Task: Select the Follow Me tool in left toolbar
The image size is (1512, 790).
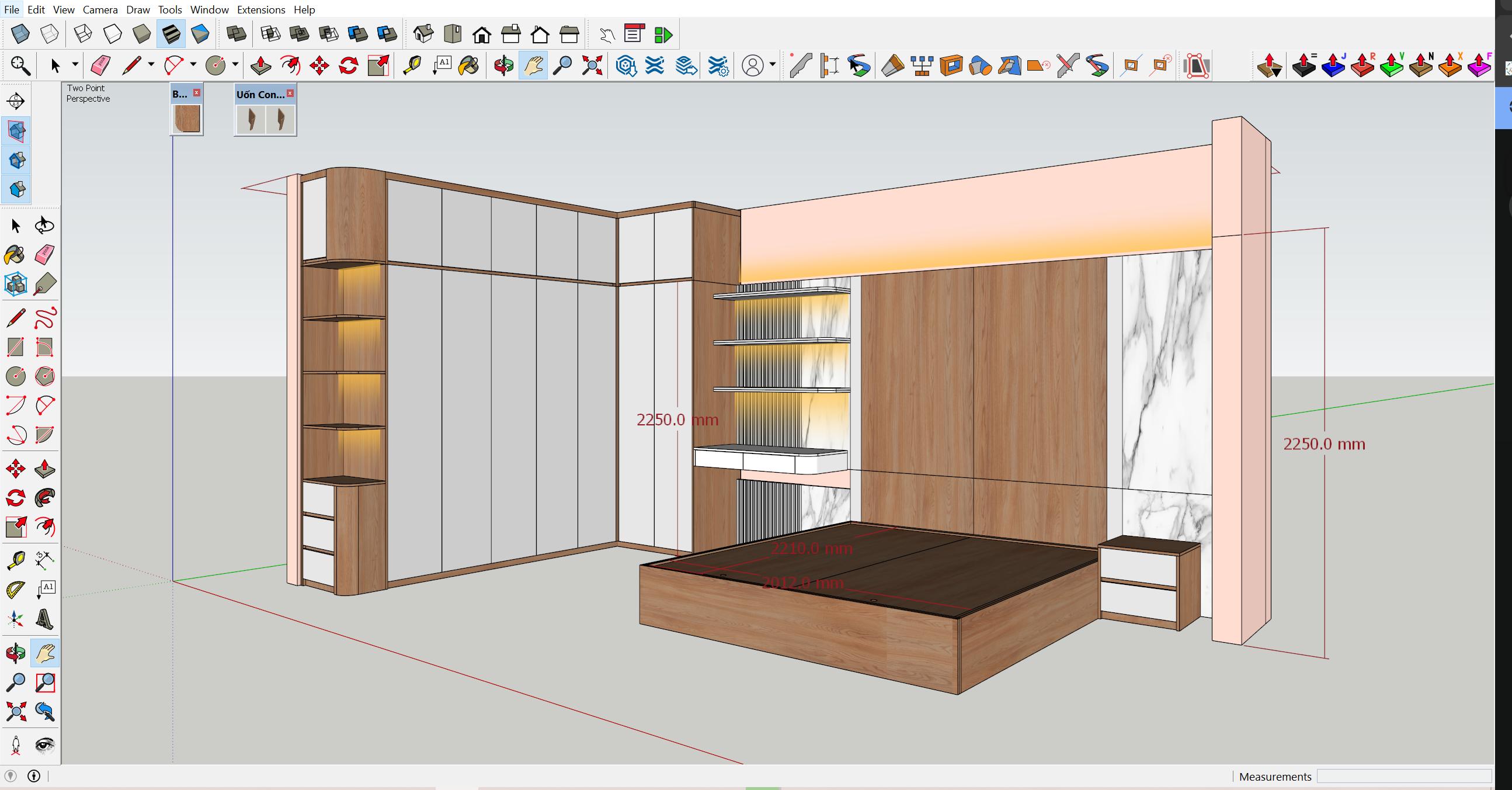Action: click(x=44, y=498)
